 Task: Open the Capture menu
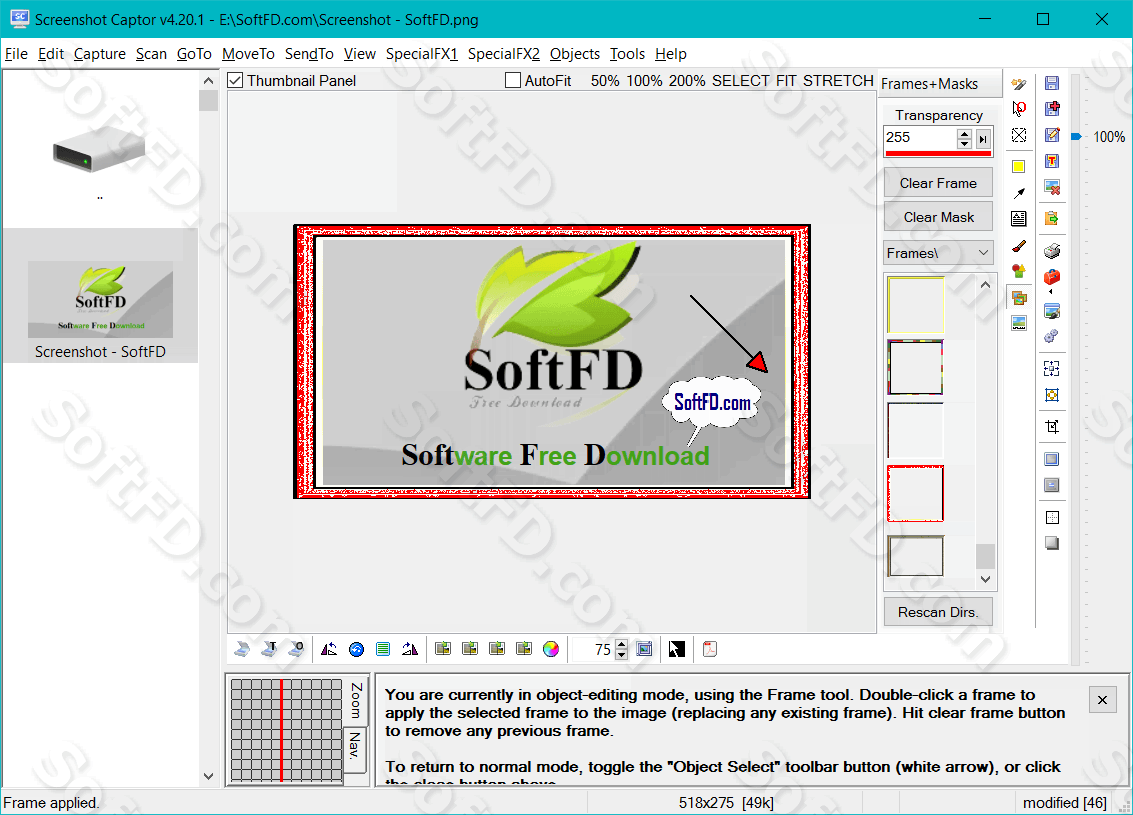coord(100,54)
